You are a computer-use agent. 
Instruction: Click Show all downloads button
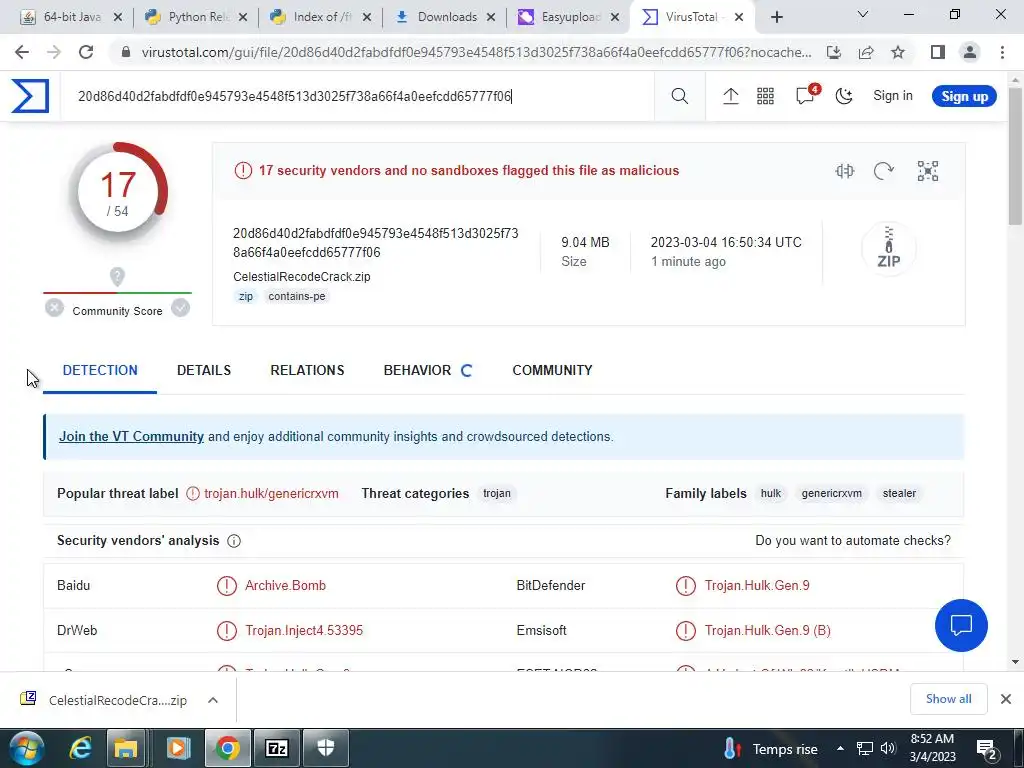pos(948,699)
